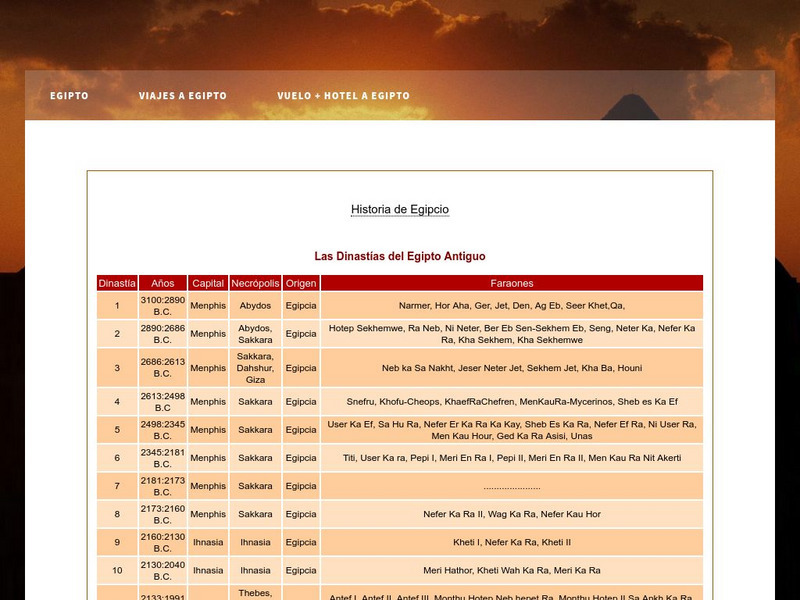Select the 2498:2345 B.C. years cell

(163, 430)
